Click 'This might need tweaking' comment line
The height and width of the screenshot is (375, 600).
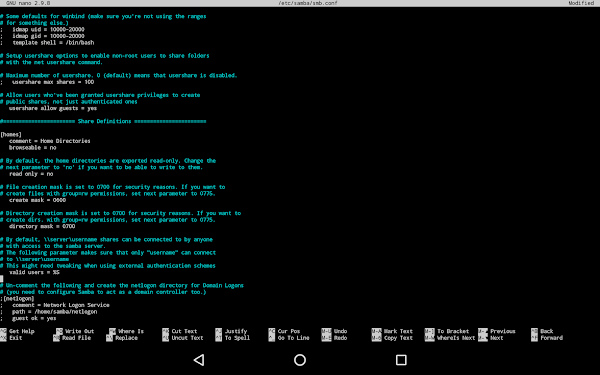(108, 266)
